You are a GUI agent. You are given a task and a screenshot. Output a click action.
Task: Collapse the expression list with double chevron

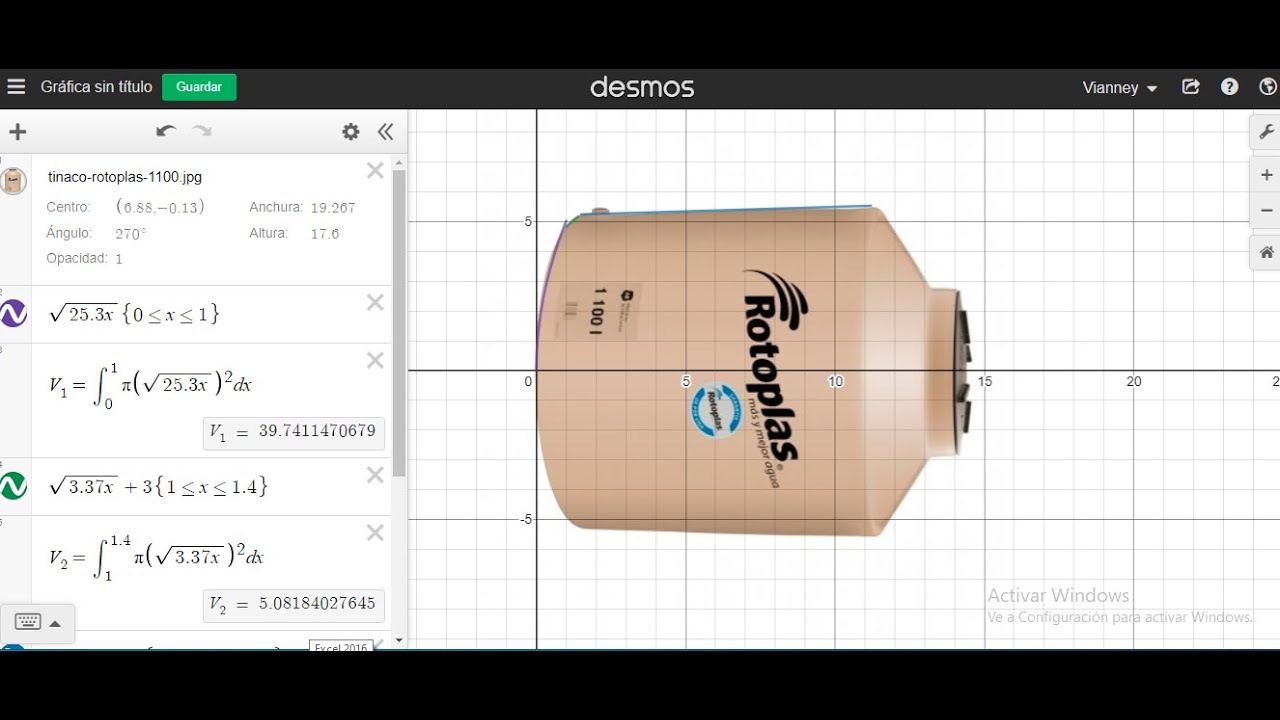coord(385,132)
